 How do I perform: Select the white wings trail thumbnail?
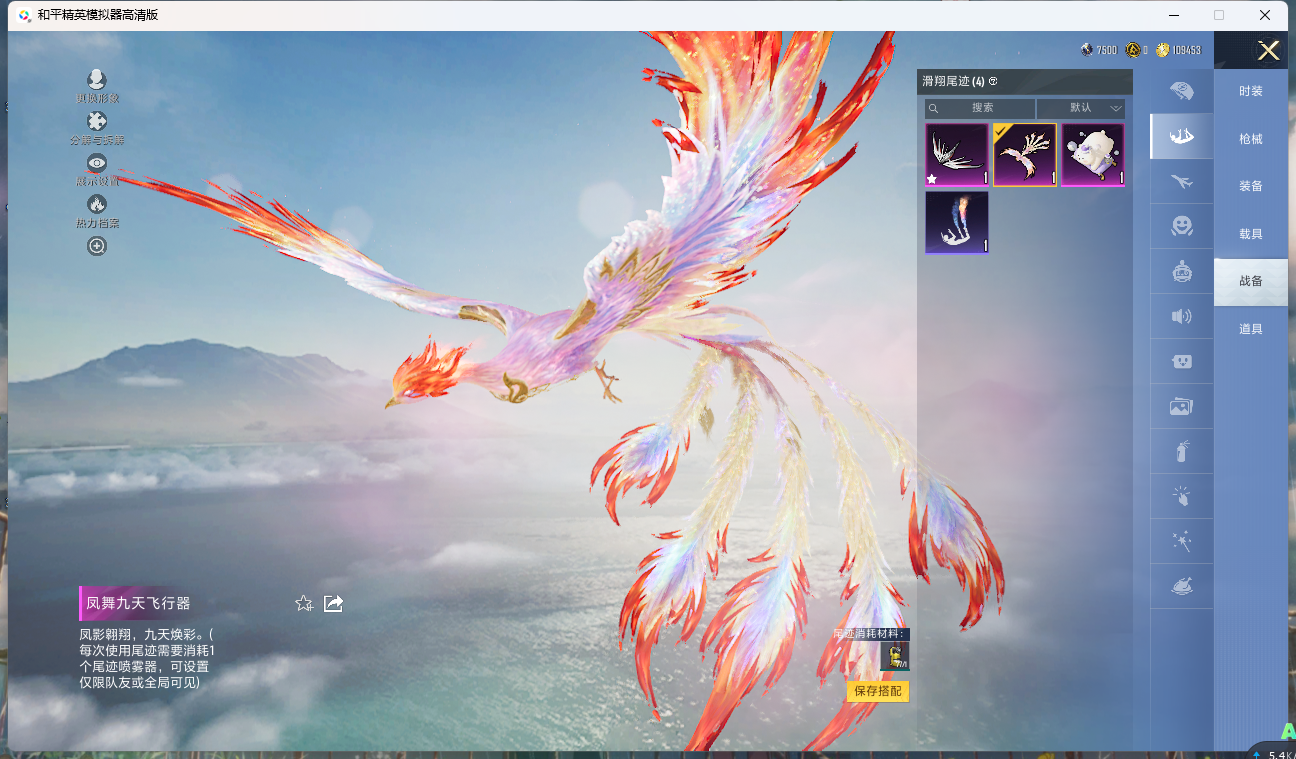click(x=957, y=155)
